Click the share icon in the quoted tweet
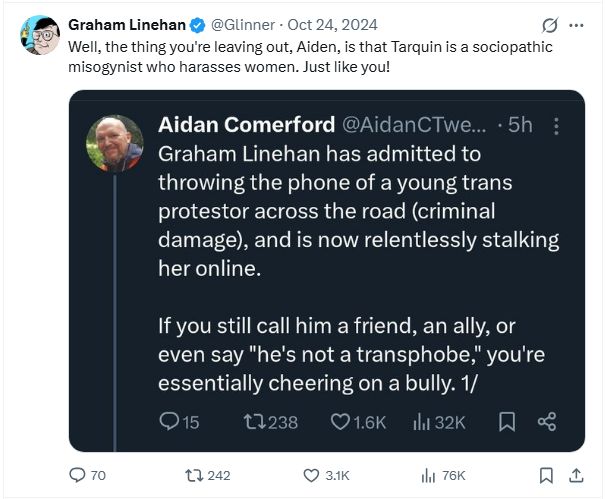 546,422
